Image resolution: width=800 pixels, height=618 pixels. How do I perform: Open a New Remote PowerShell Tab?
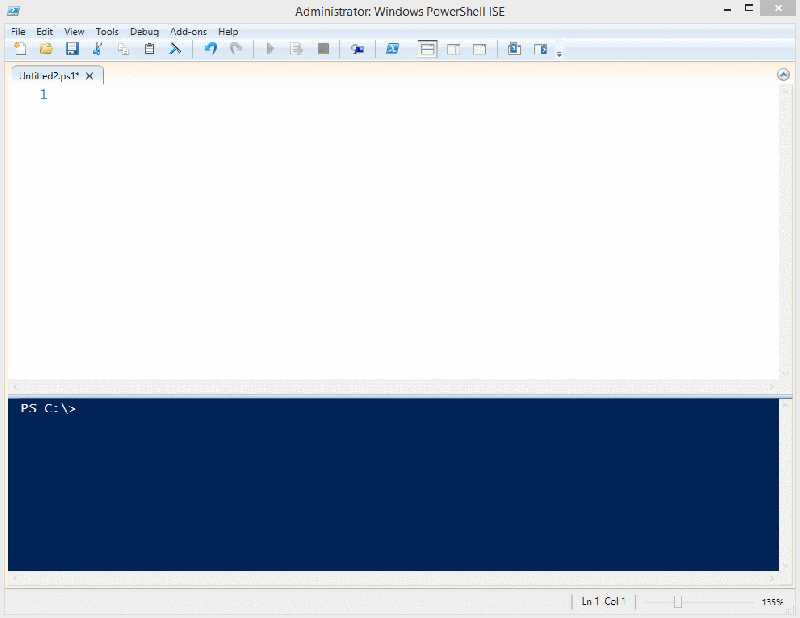click(x=357, y=48)
